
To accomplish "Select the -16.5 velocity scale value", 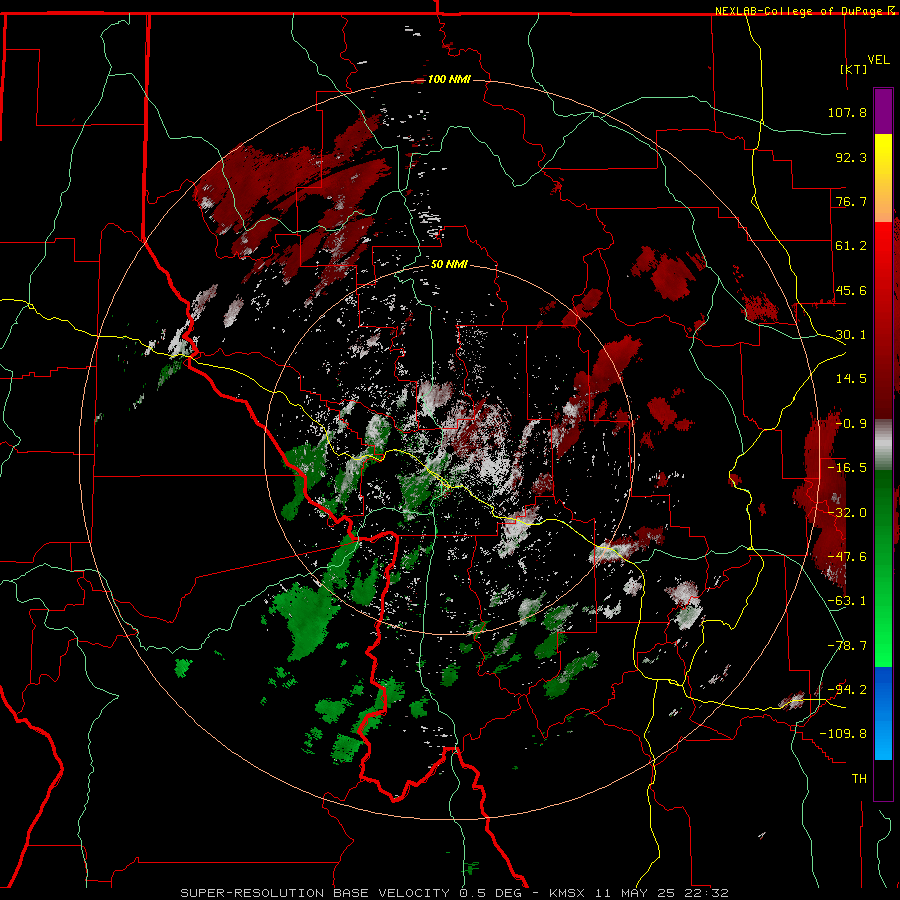I will (847, 468).
